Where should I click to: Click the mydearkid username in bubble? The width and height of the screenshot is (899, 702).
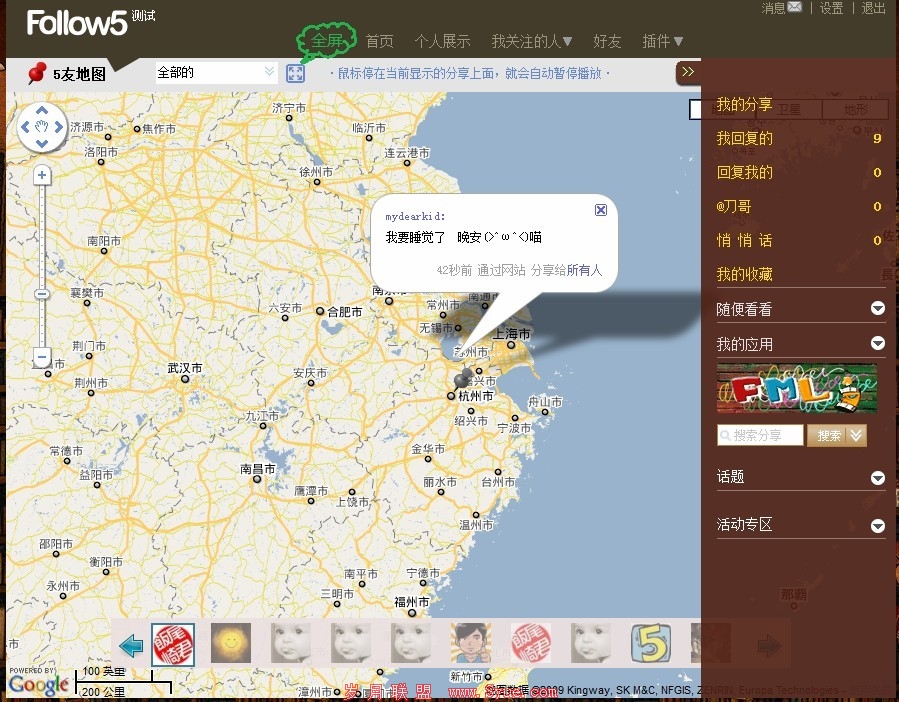[413, 216]
